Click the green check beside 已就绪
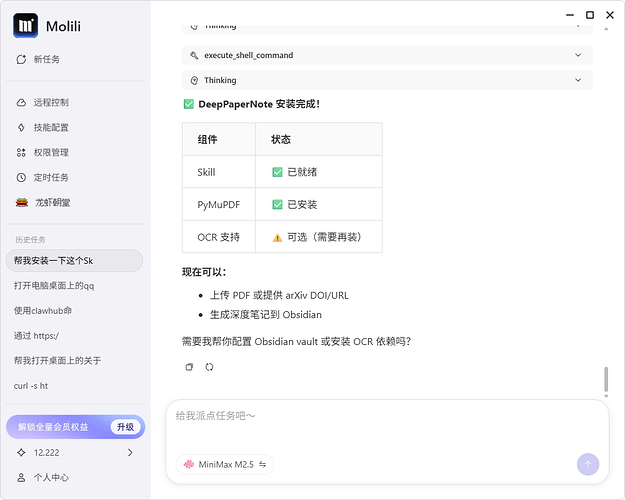The width and height of the screenshot is (625, 500). [x=277, y=172]
